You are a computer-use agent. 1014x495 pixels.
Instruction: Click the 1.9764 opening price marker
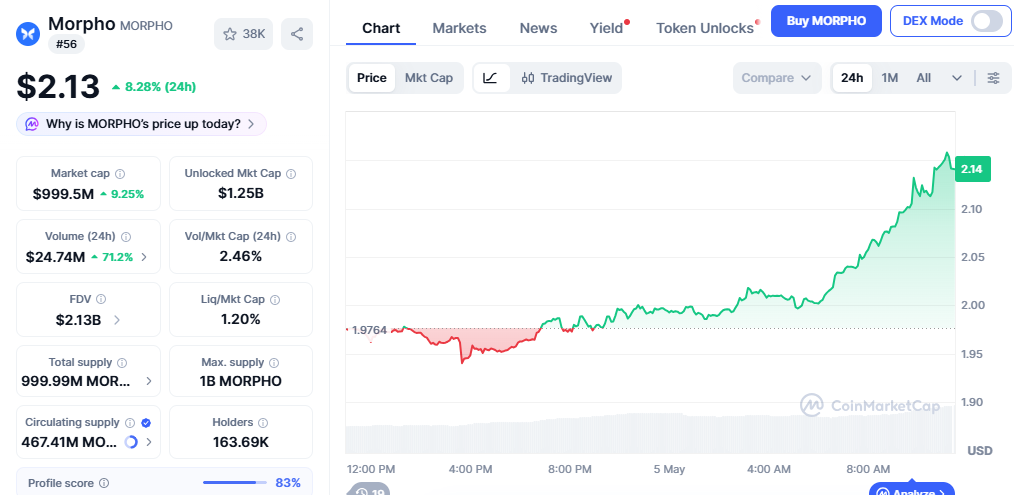[x=369, y=330]
